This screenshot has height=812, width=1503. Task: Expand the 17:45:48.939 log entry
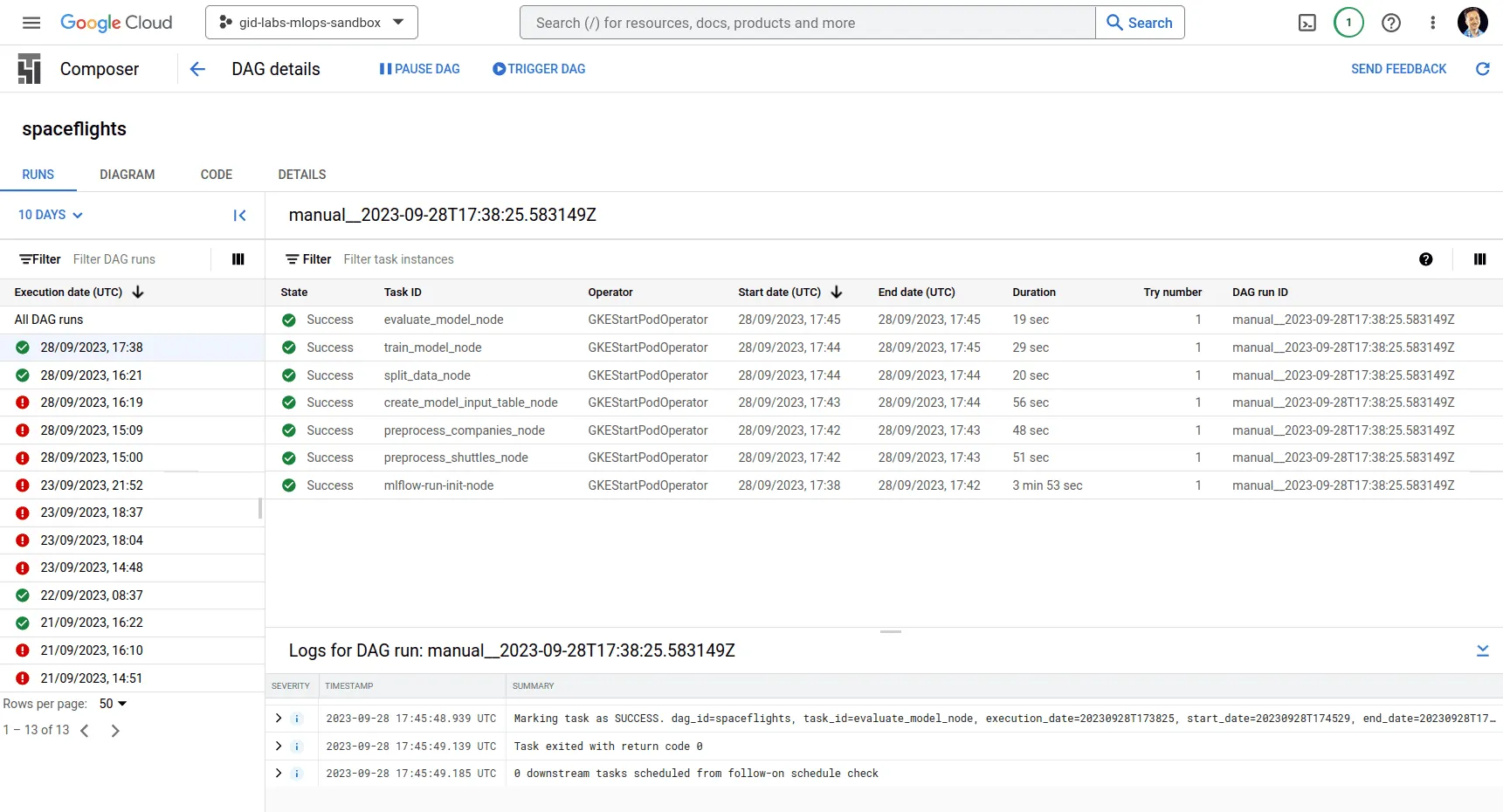coord(279,719)
